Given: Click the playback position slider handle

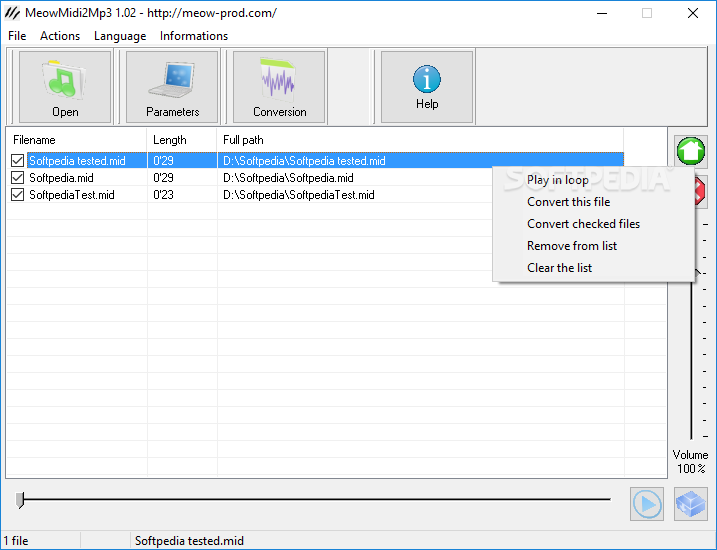Looking at the screenshot, I should (x=20, y=500).
